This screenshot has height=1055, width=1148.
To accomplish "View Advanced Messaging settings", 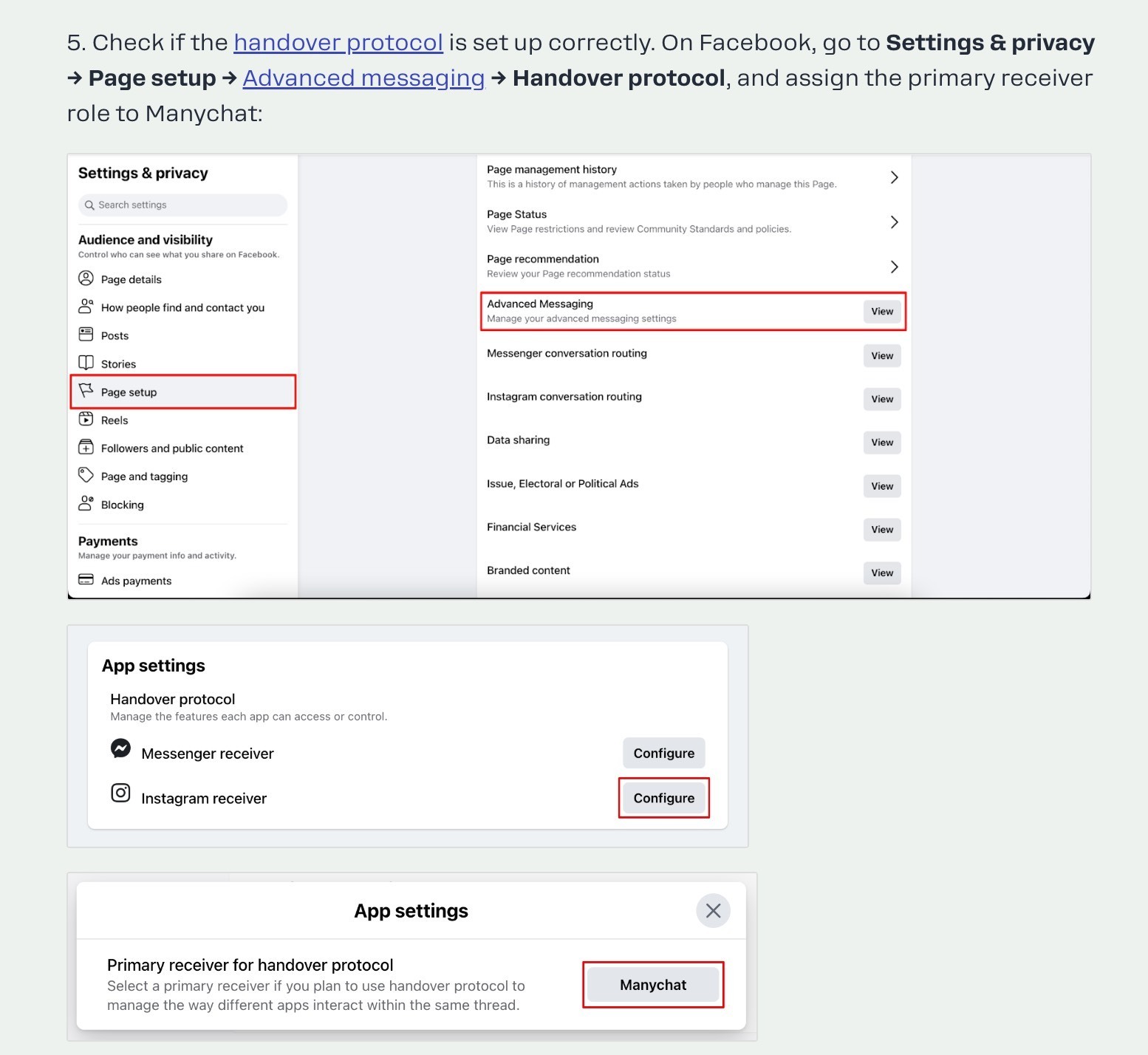I will point(882,312).
